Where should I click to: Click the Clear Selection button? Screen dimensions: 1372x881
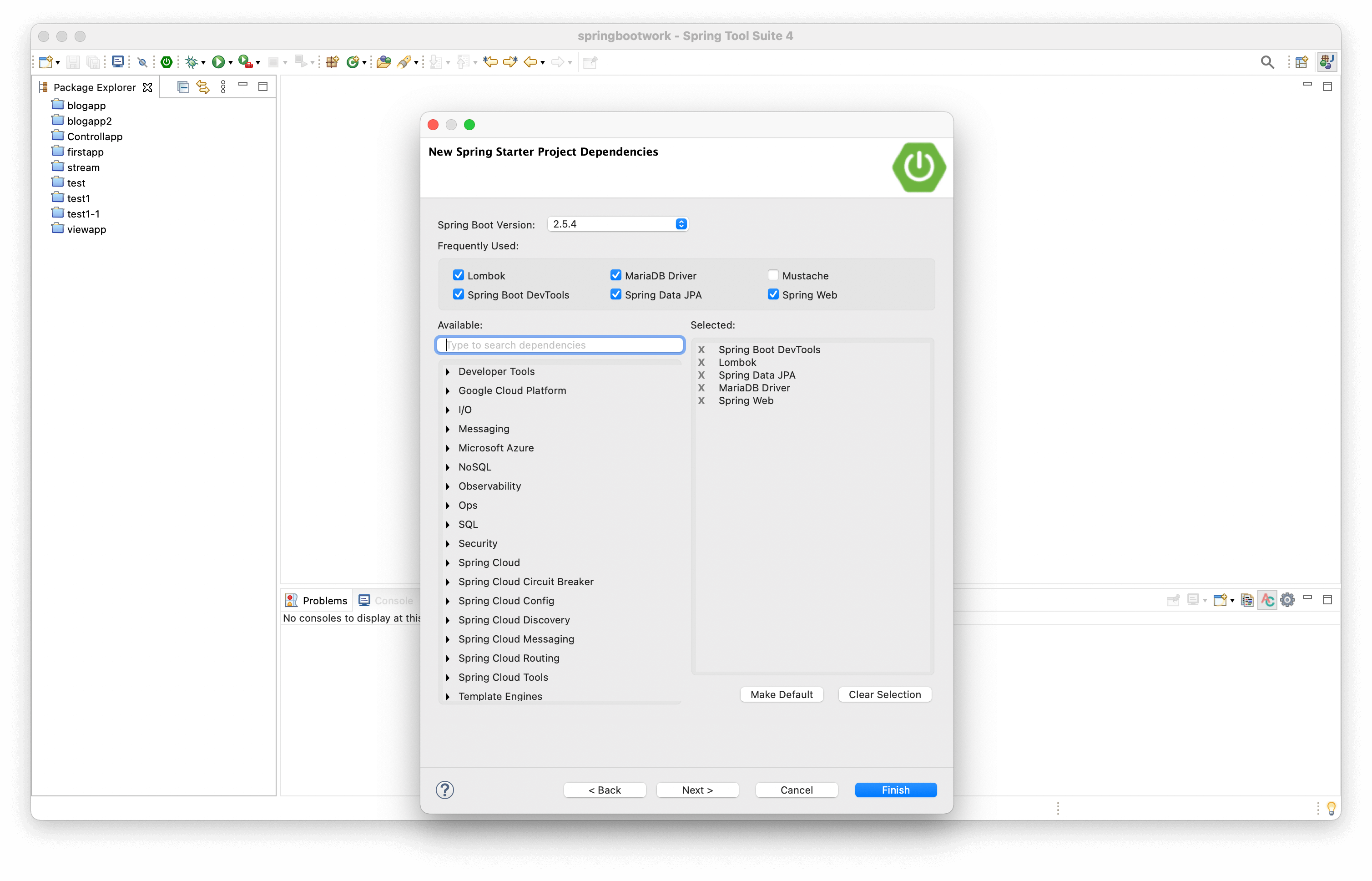pos(884,694)
